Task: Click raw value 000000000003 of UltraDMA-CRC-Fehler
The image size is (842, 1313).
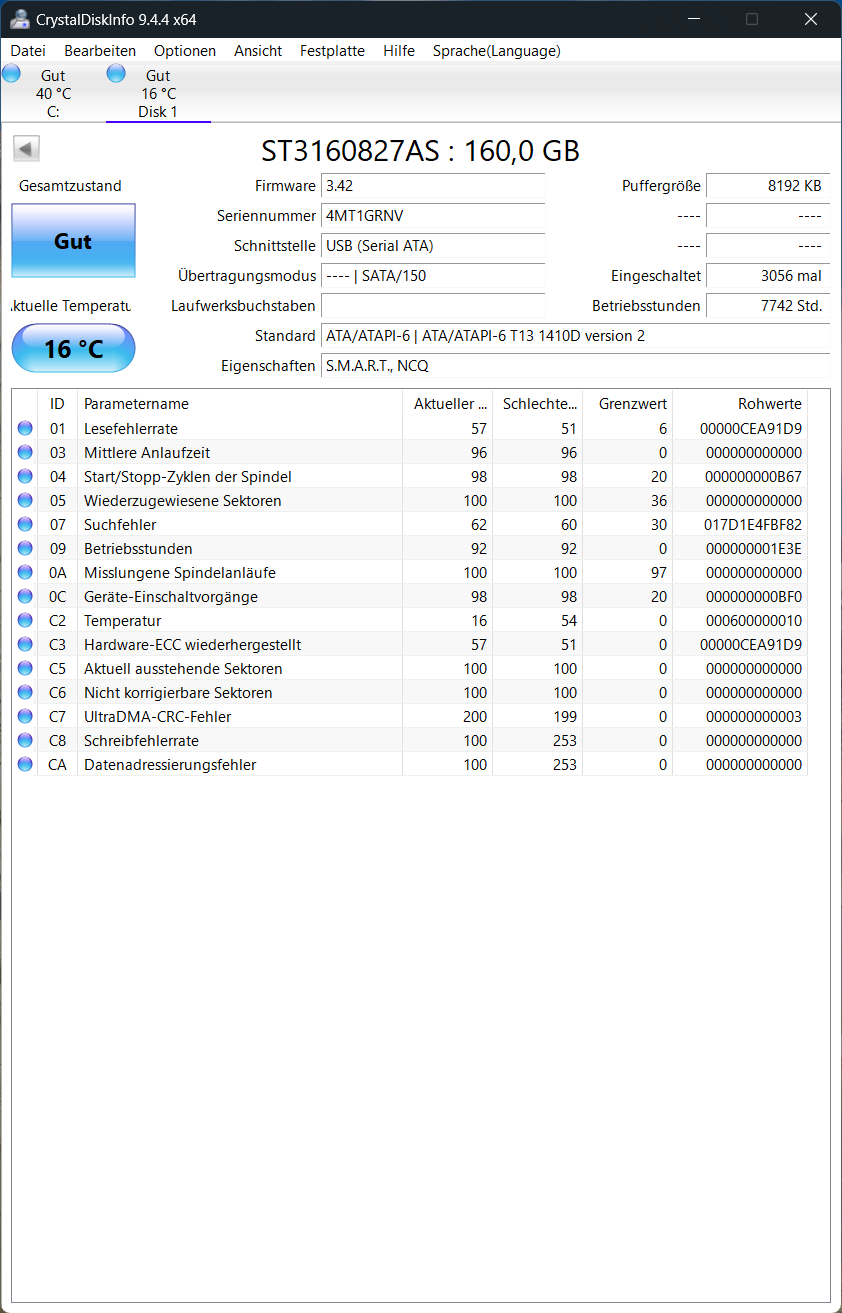Action: click(753, 717)
